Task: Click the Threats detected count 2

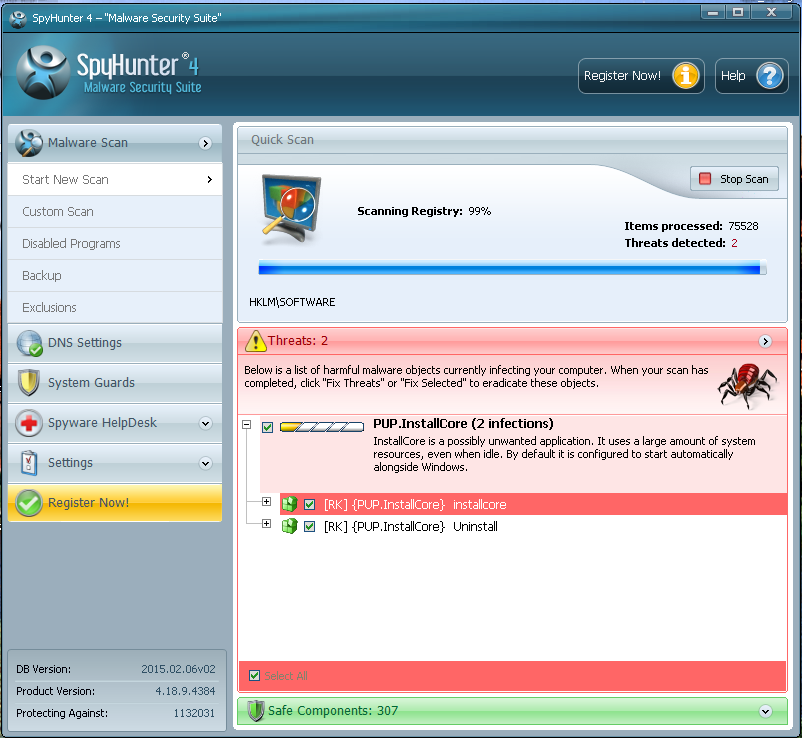Action: point(734,243)
